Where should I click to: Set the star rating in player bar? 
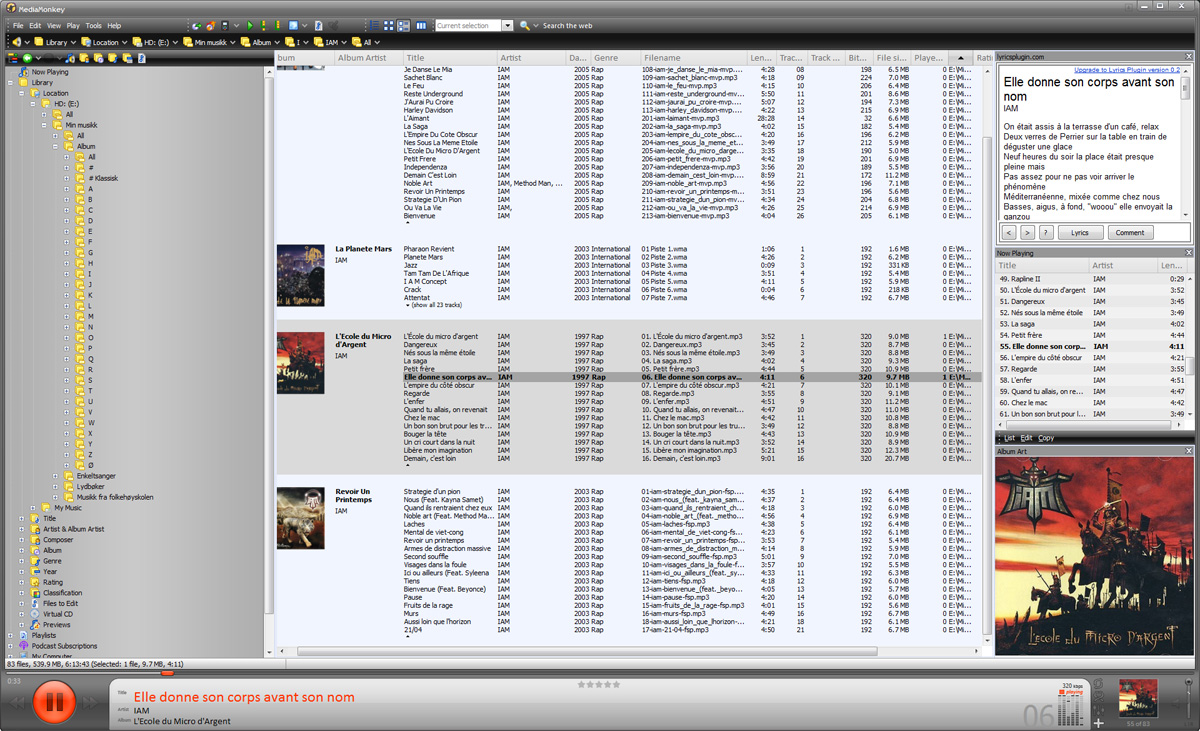(x=599, y=685)
